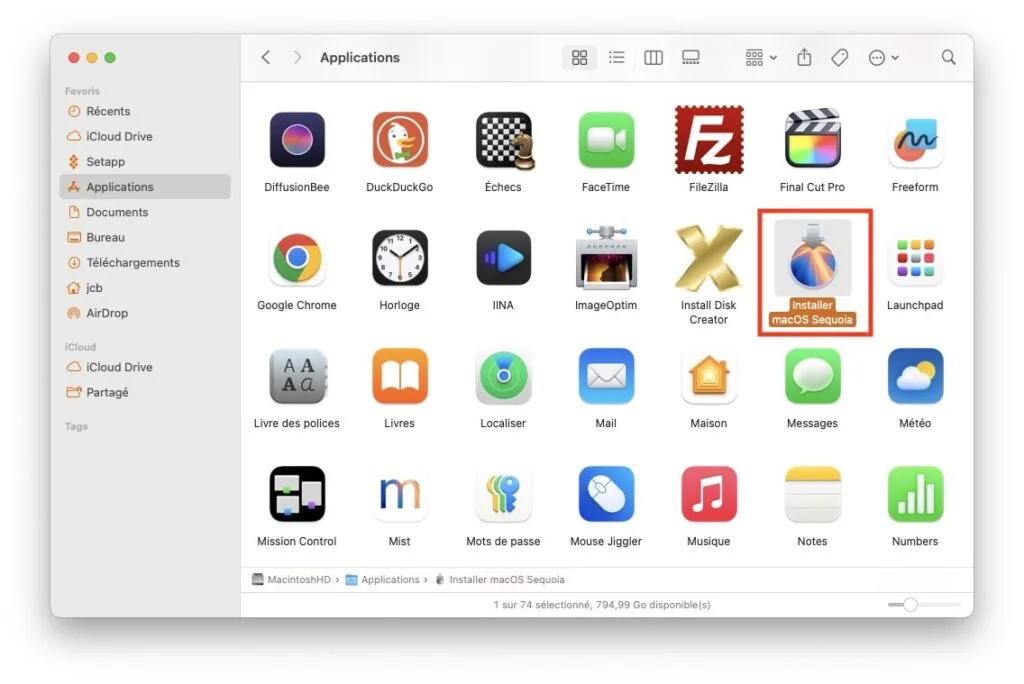Screen dimensions: 1024x684
Task: Open MacintoshHD from the path bar
Action: tap(297, 579)
